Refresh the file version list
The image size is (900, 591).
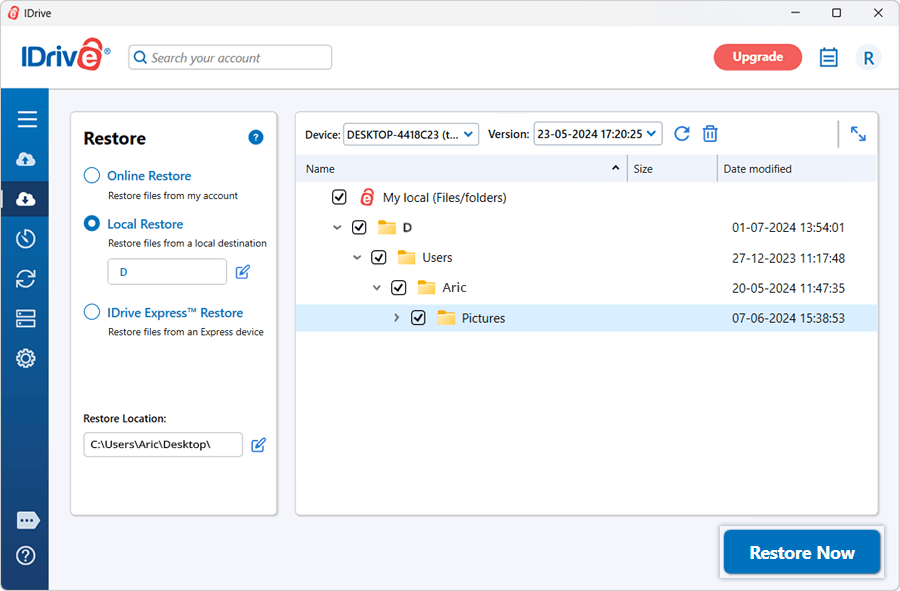[681, 134]
